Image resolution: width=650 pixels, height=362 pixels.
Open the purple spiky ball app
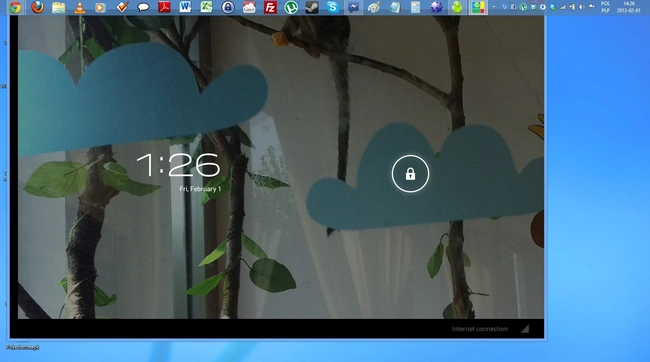(436, 7)
